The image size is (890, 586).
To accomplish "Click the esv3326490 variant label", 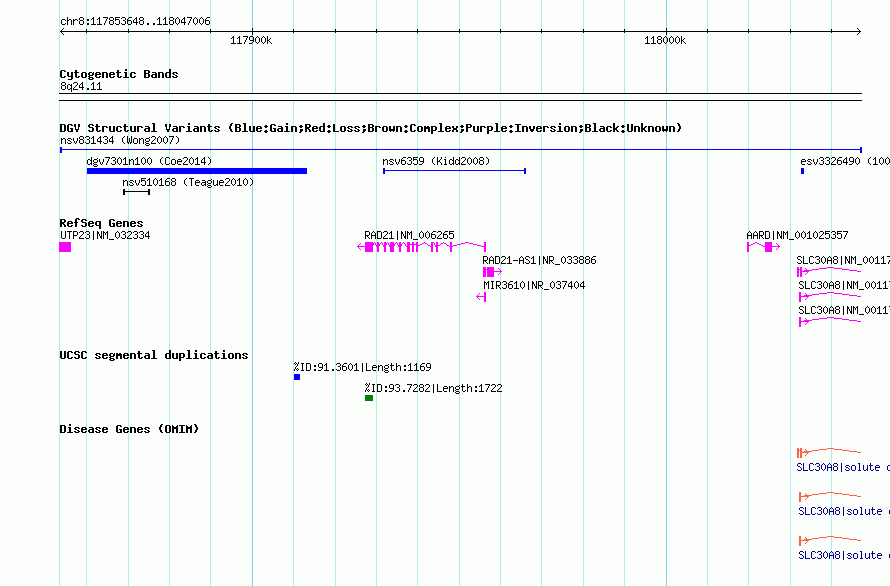I will click(x=845, y=161).
